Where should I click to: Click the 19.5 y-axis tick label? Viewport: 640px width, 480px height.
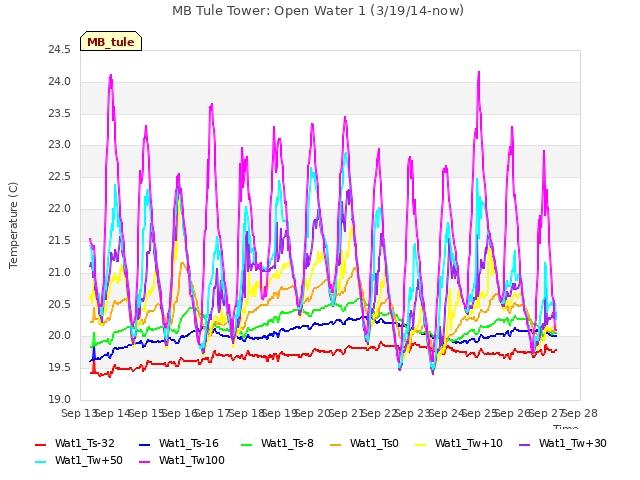59,367
